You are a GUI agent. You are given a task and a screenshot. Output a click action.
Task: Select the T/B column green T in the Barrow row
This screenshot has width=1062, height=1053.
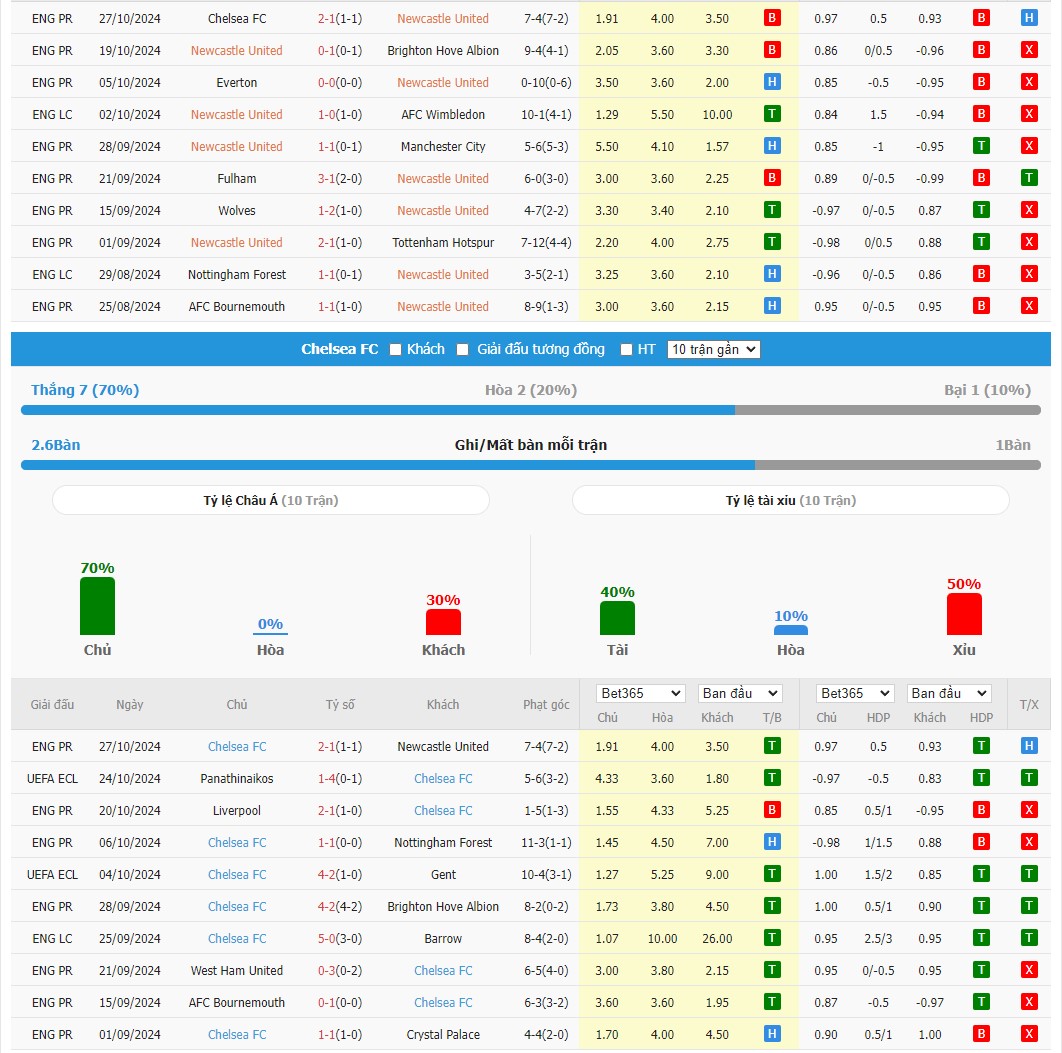coord(771,938)
